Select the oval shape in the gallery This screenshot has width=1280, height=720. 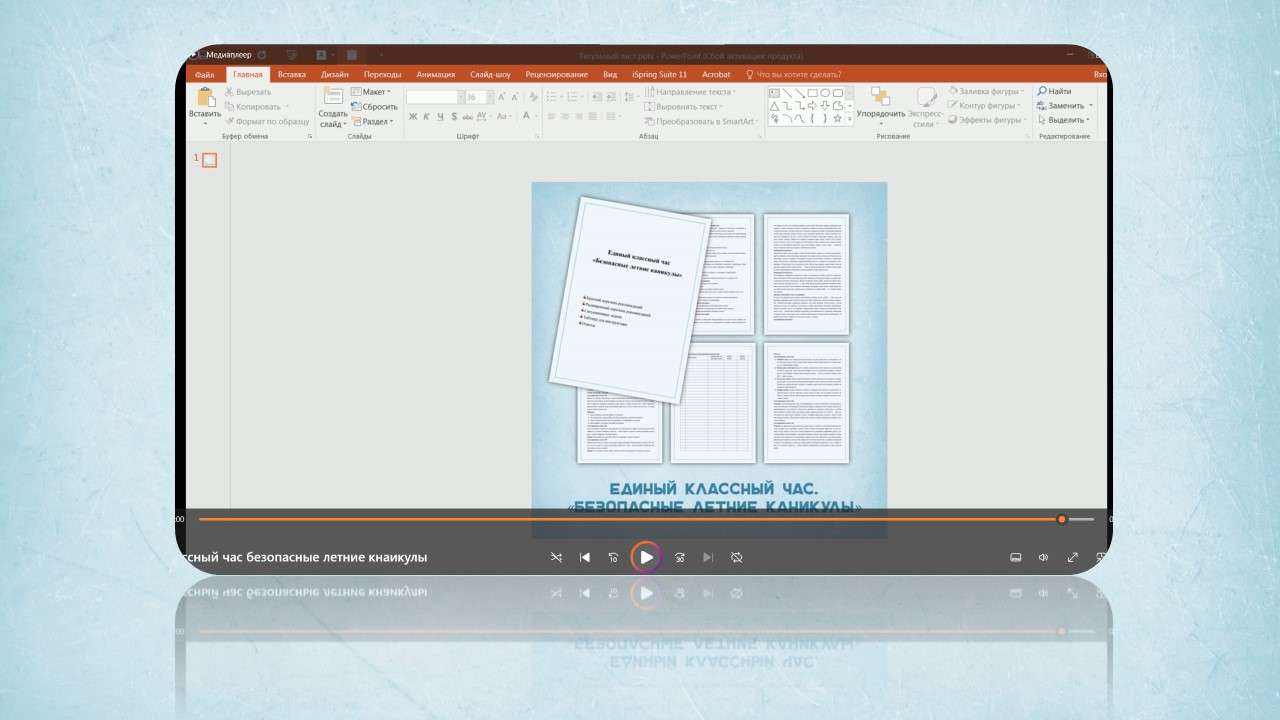tap(826, 92)
